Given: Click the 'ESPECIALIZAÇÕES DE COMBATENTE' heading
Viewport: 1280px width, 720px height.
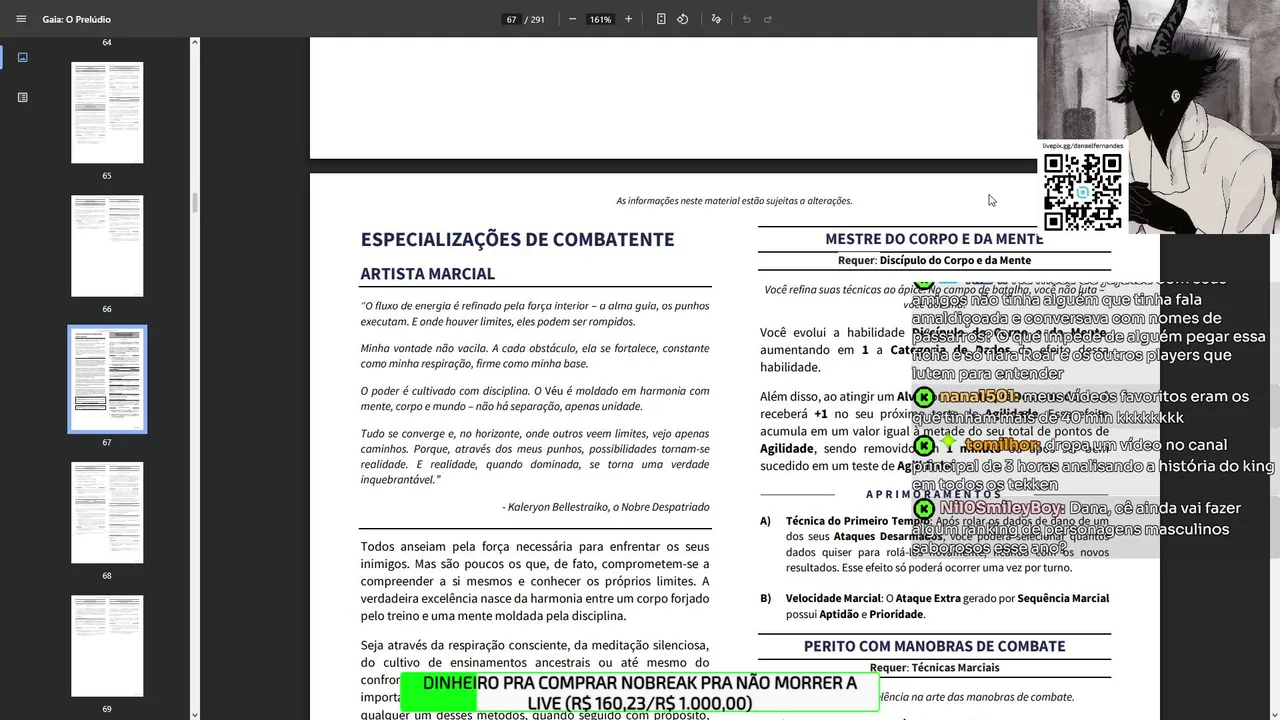Looking at the screenshot, I should 517,240.
